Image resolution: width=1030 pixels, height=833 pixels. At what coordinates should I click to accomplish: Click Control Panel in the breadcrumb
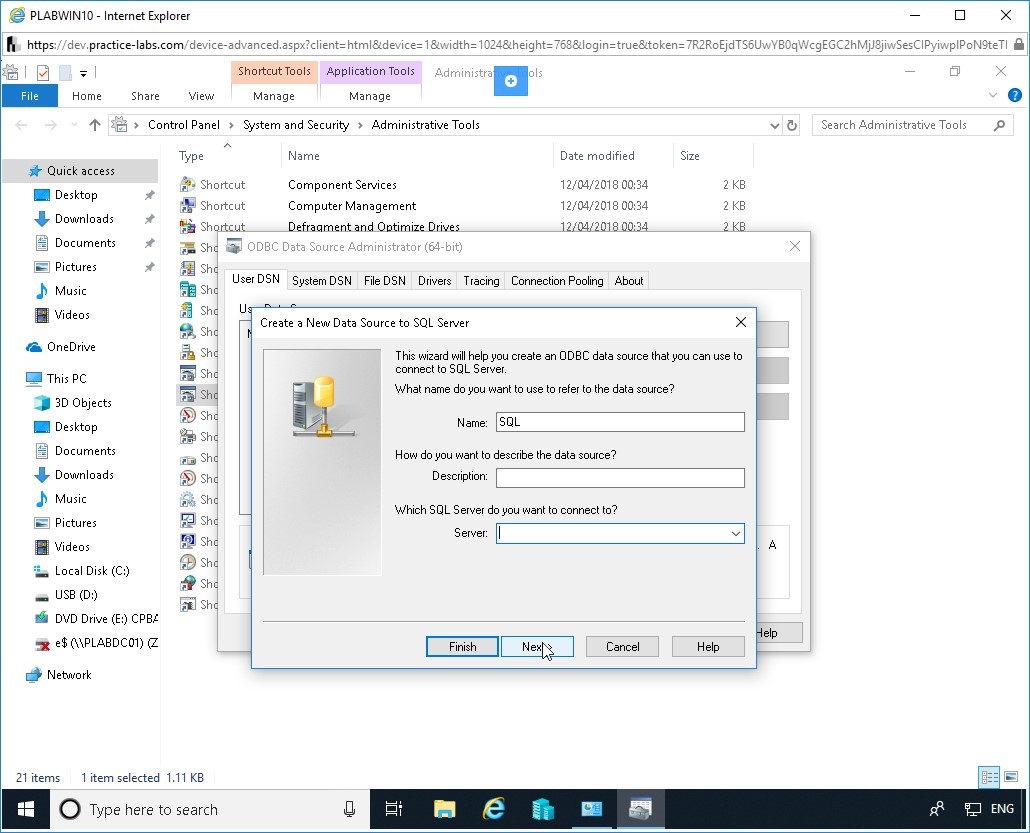(x=184, y=125)
